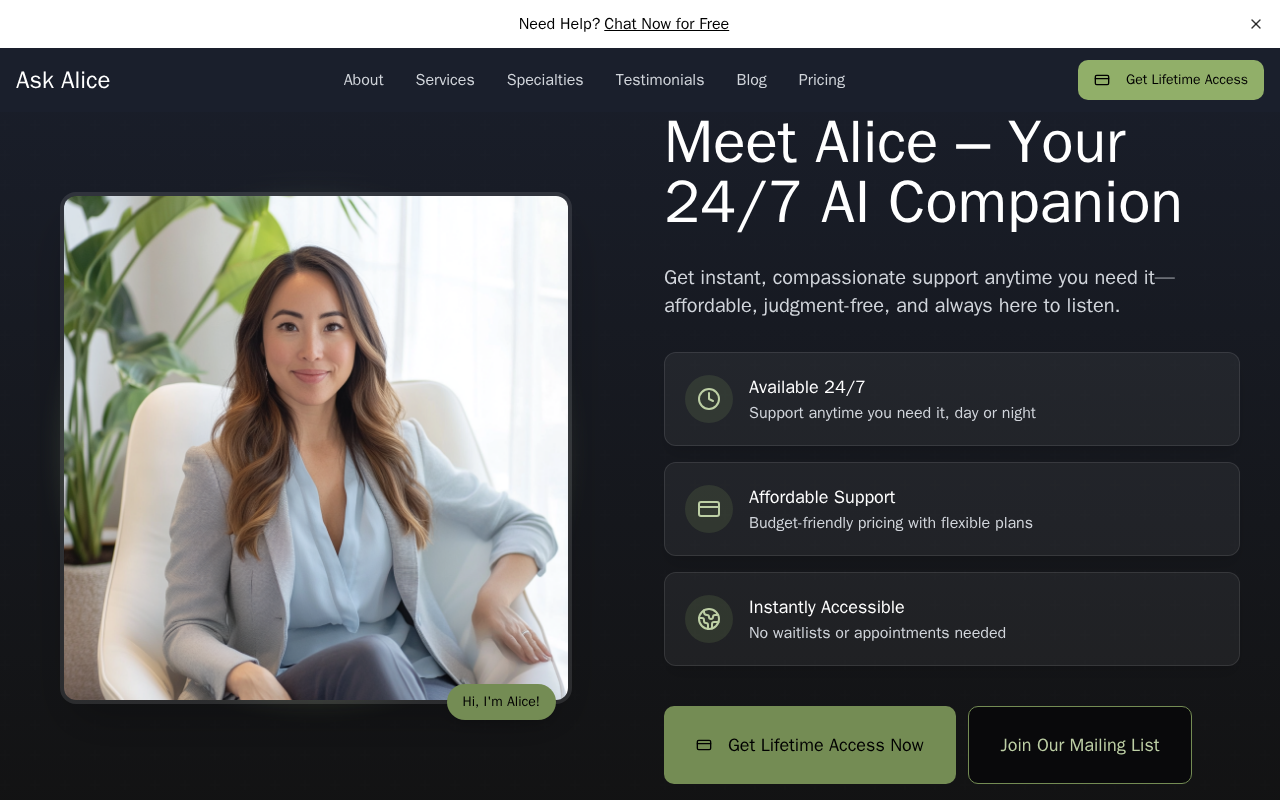Navigate to Pricing
This screenshot has width=1280, height=800.
(822, 80)
